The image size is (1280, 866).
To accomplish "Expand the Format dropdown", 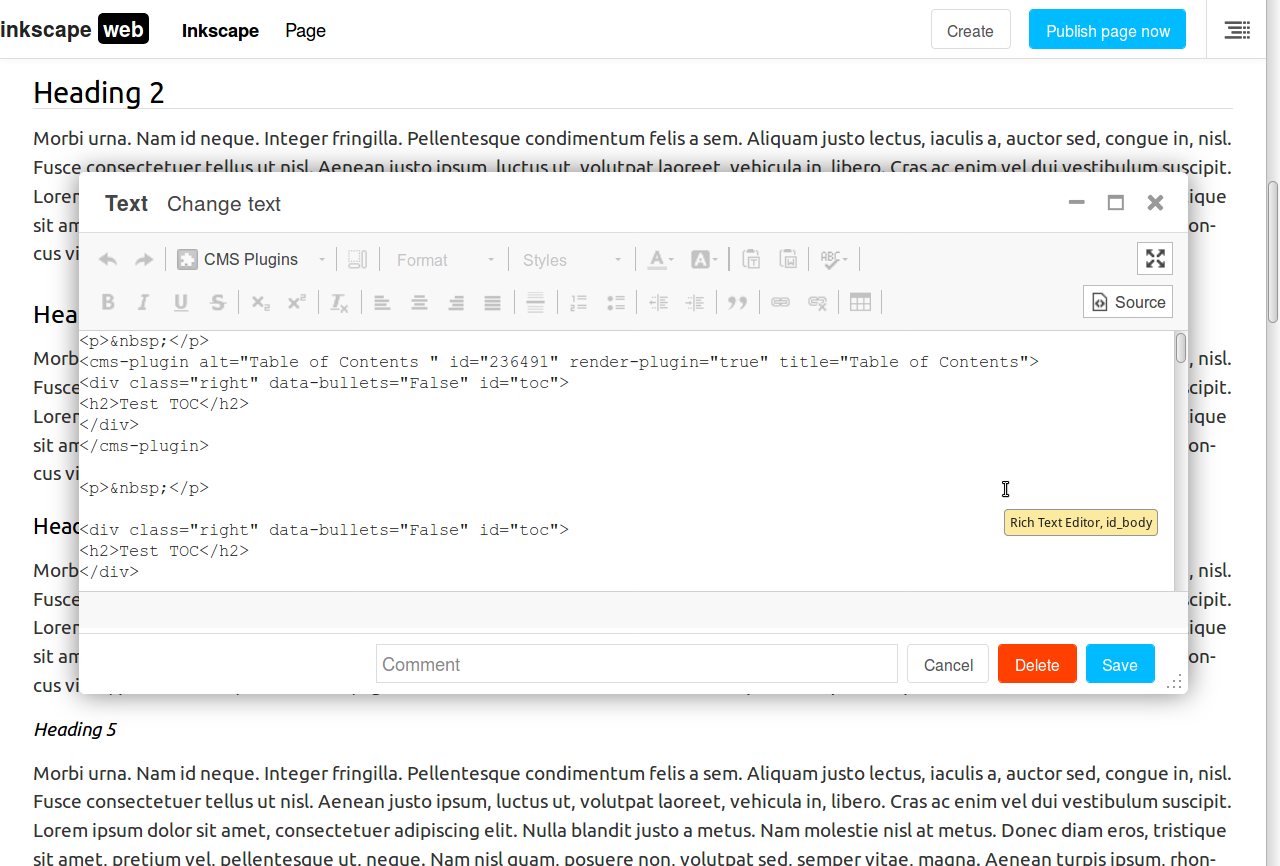I will pos(445,260).
